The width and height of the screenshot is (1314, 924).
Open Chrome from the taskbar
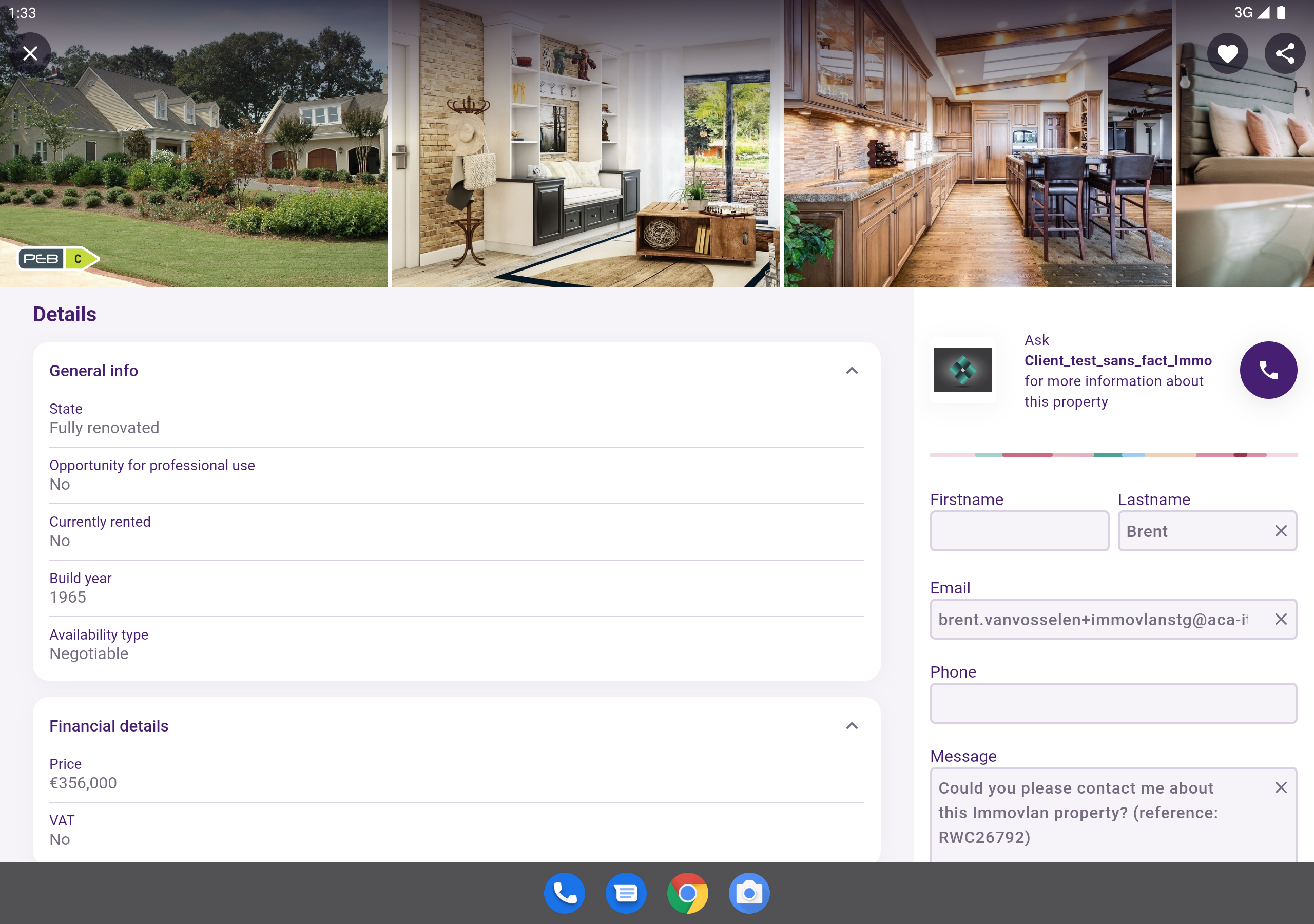coord(688,893)
